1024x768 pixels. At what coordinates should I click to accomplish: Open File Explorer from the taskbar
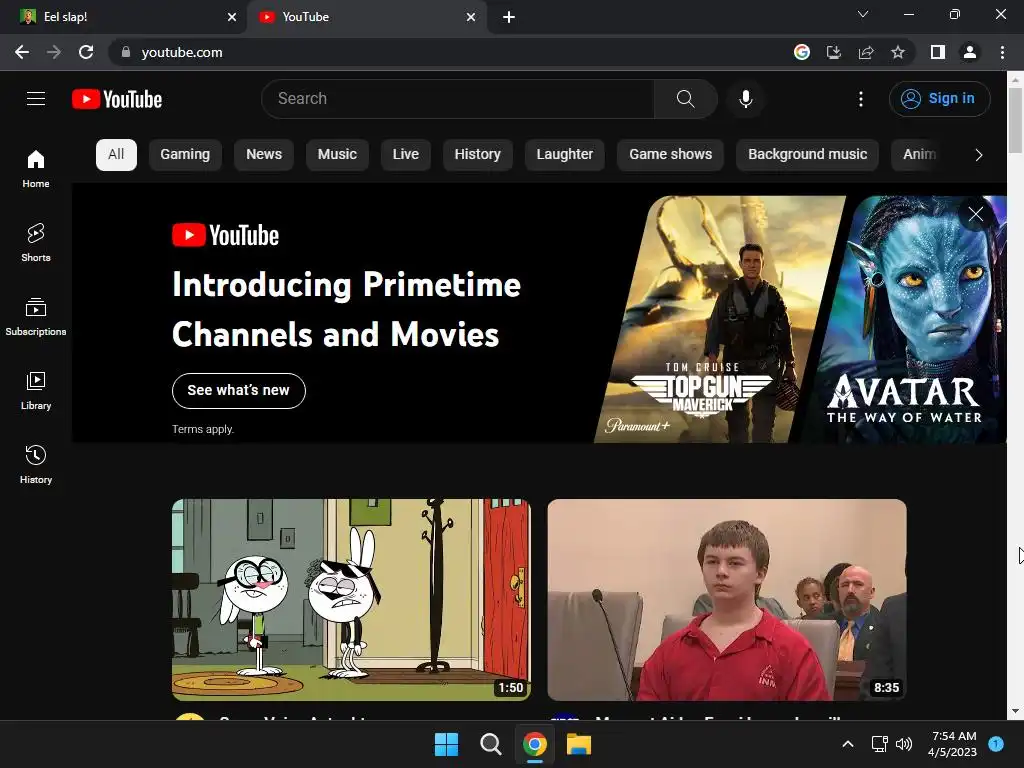579,744
